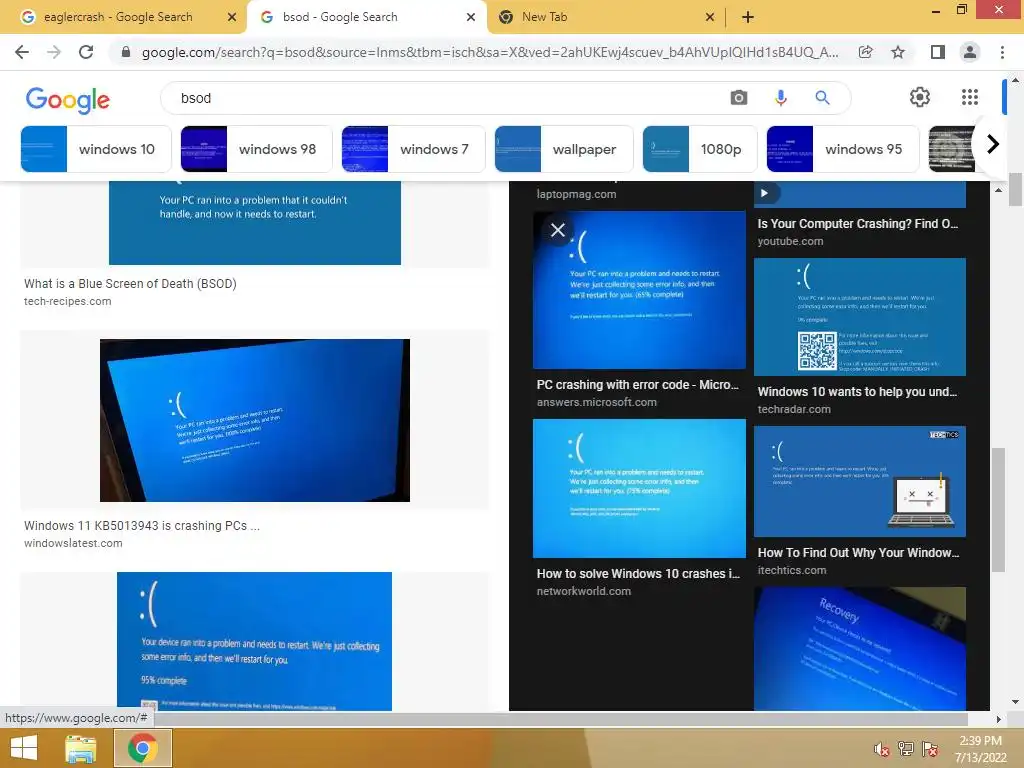Click the youtube.com source text
Image resolution: width=1024 pixels, height=768 pixels.
(x=790, y=241)
